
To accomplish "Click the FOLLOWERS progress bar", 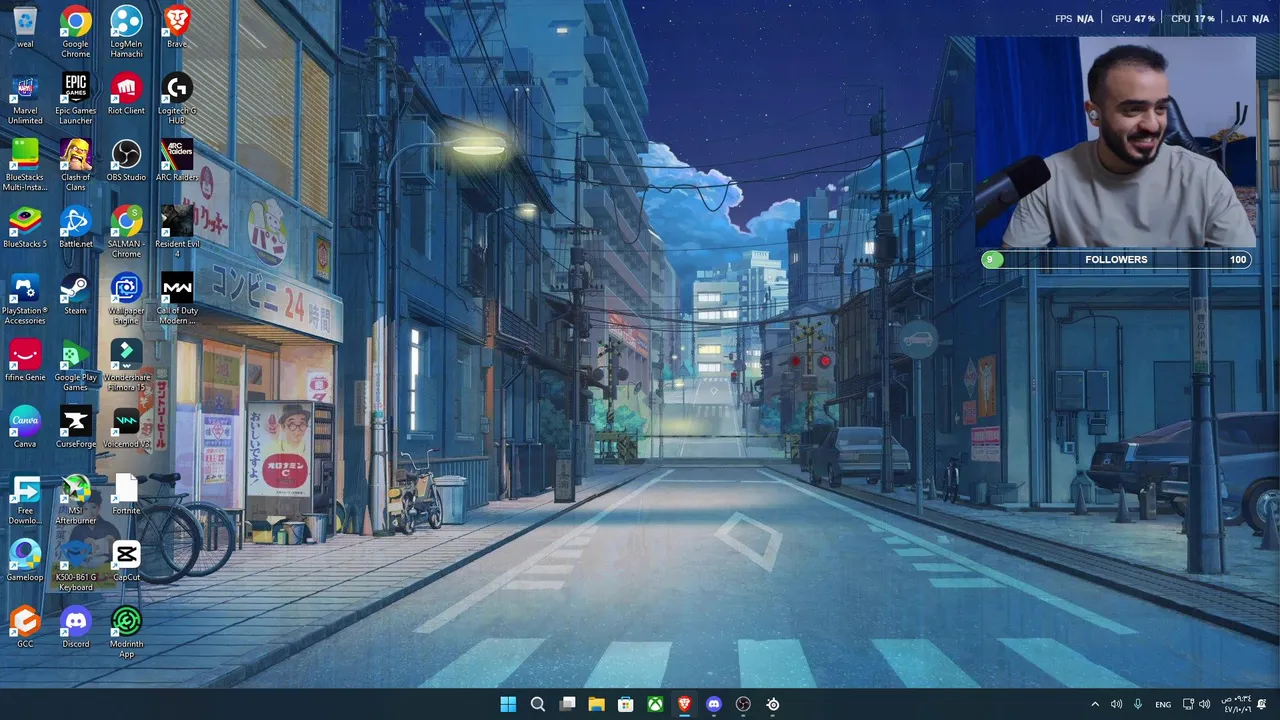I will point(1116,259).
